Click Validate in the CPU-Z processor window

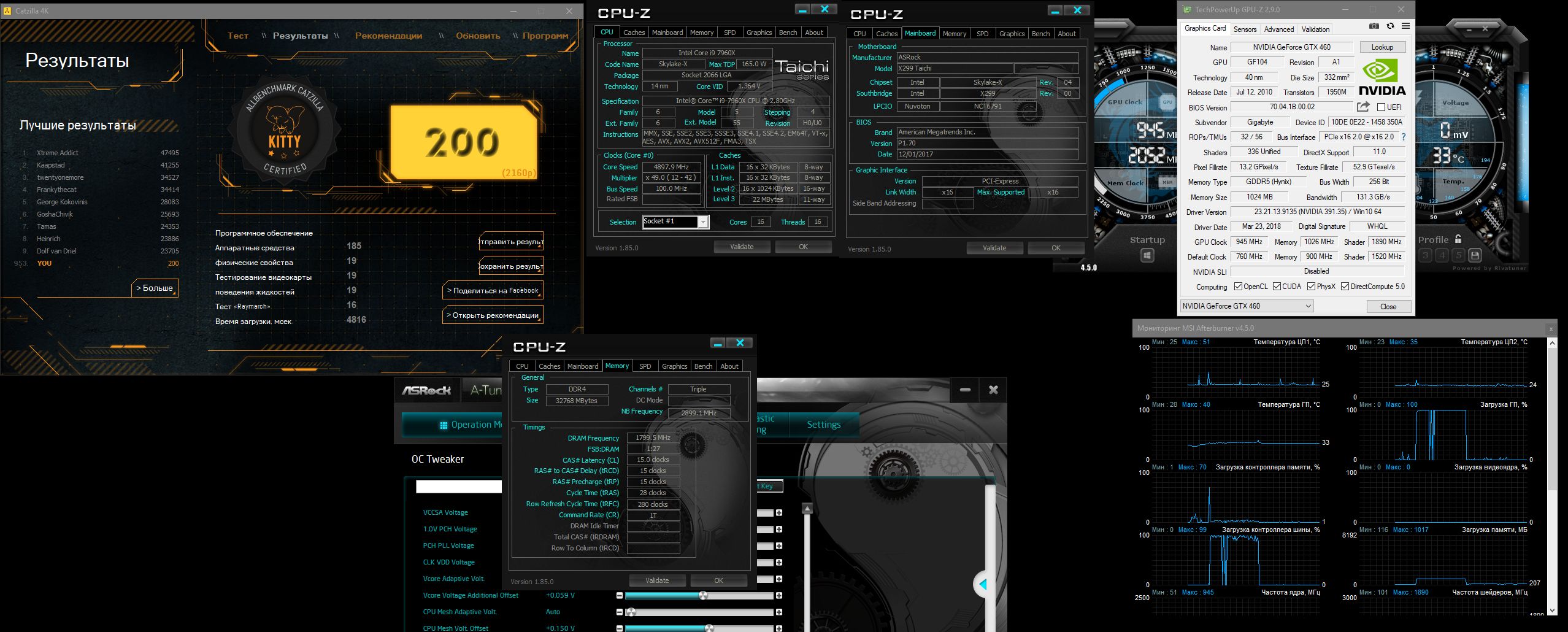[742, 247]
